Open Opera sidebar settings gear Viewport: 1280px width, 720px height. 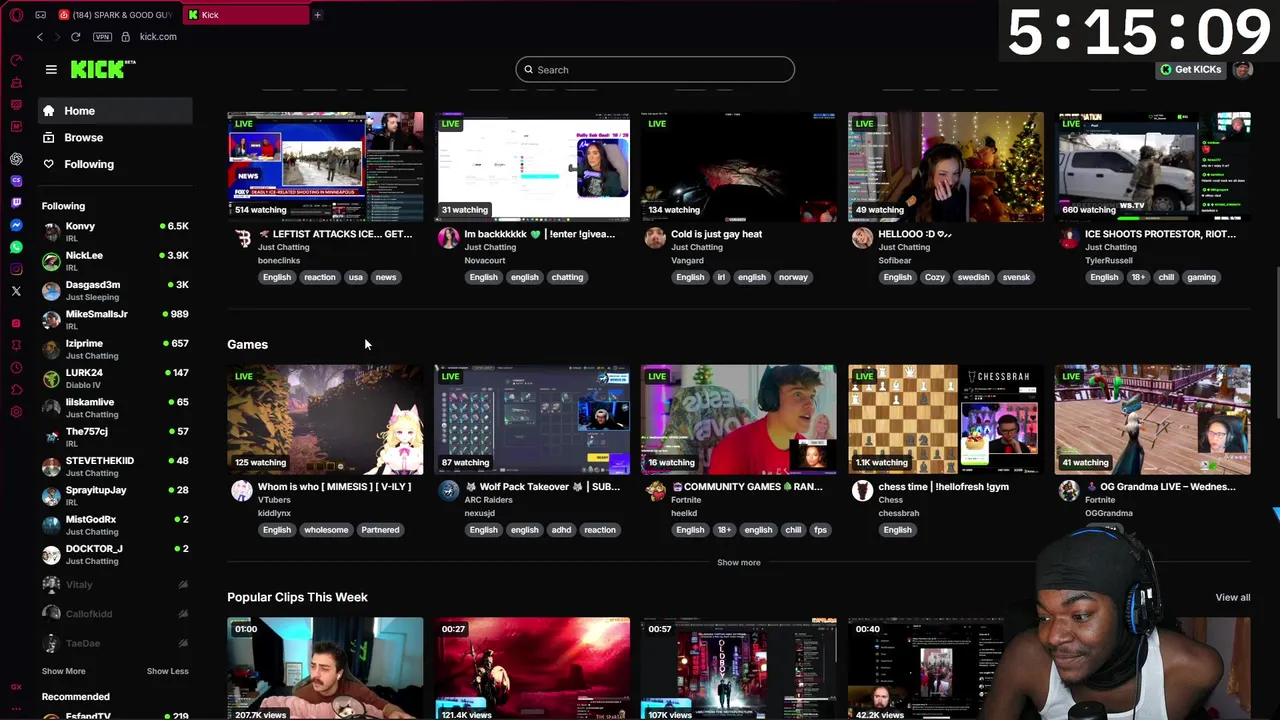(16, 411)
